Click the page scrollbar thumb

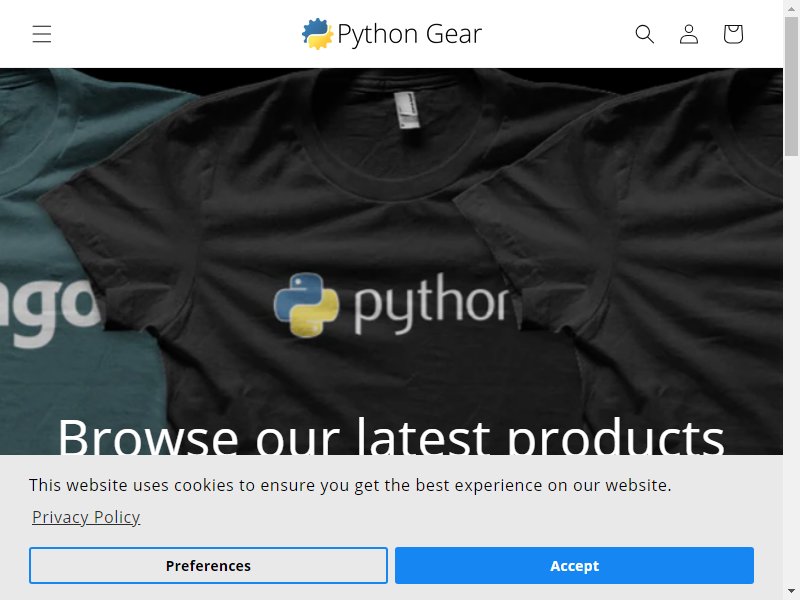(791, 86)
